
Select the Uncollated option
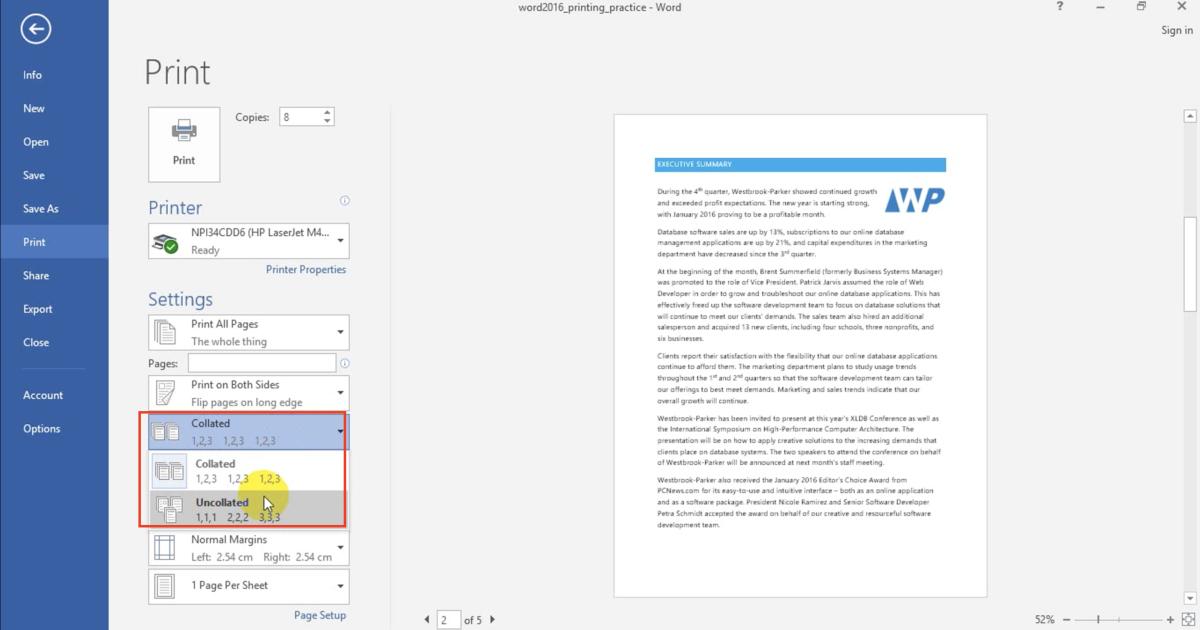click(x=246, y=509)
